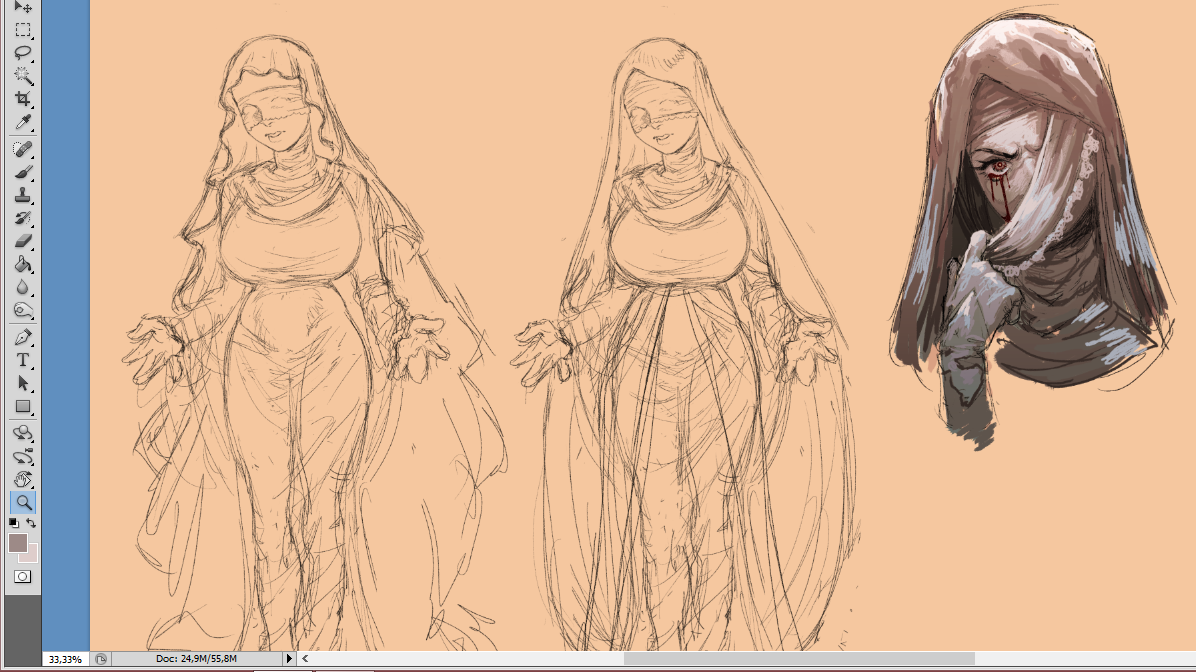The height and width of the screenshot is (672, 1196).
Task: Click the status bar preview icon
Action: point(101,659)
